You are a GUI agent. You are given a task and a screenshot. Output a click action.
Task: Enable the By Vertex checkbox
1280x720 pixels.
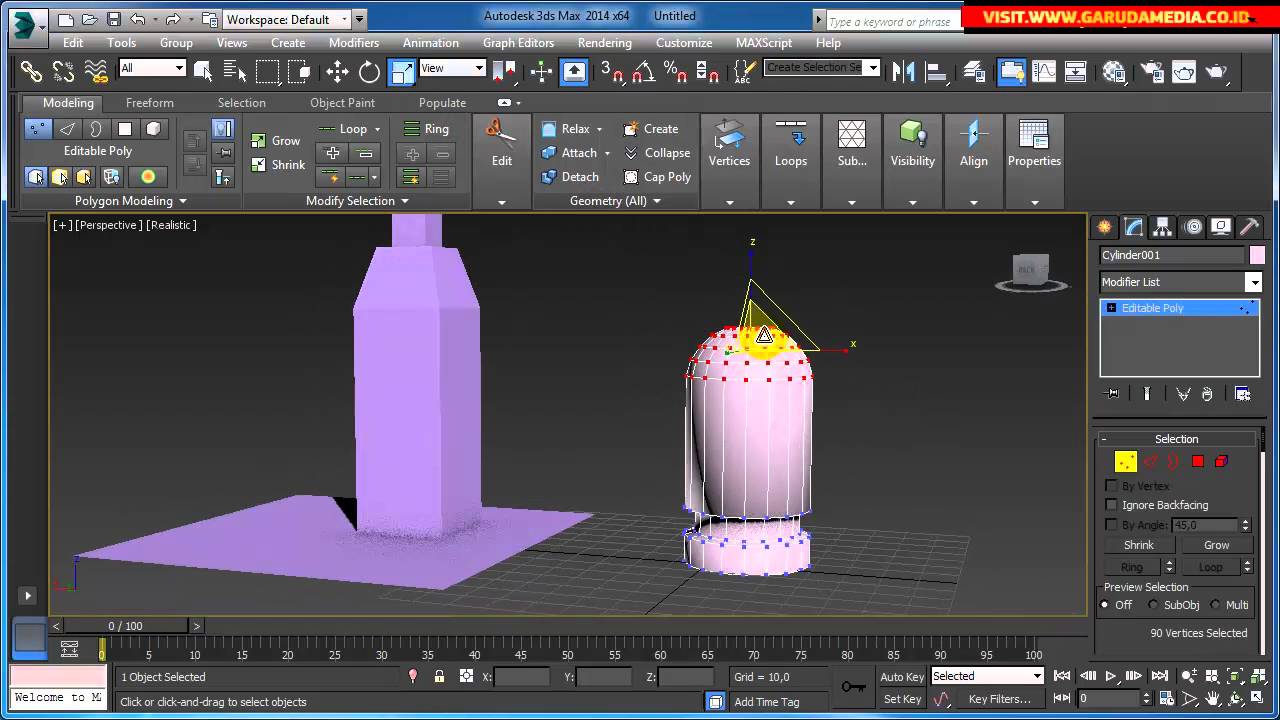point(1111,485)
